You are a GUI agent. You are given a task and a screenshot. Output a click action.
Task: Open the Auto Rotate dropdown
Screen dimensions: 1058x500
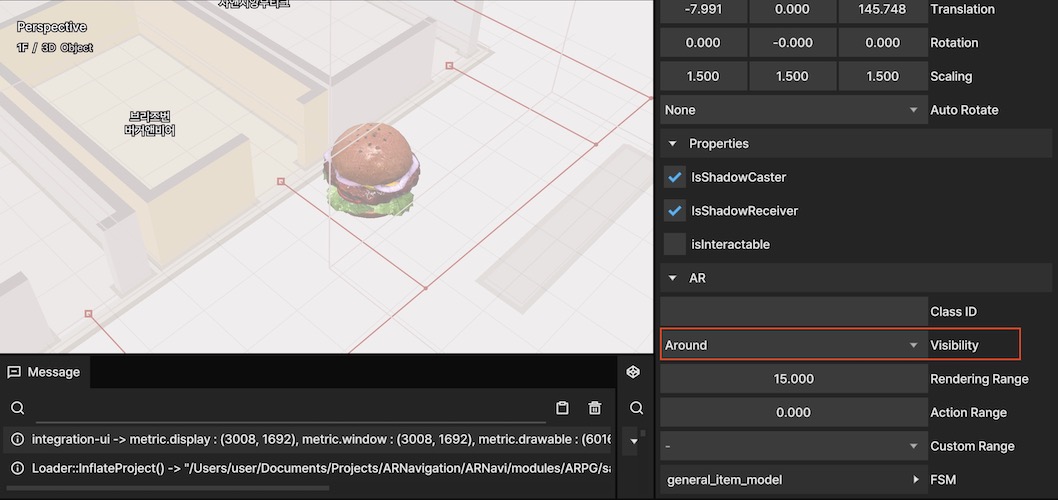pyautogui.click(x=793, y=110)
